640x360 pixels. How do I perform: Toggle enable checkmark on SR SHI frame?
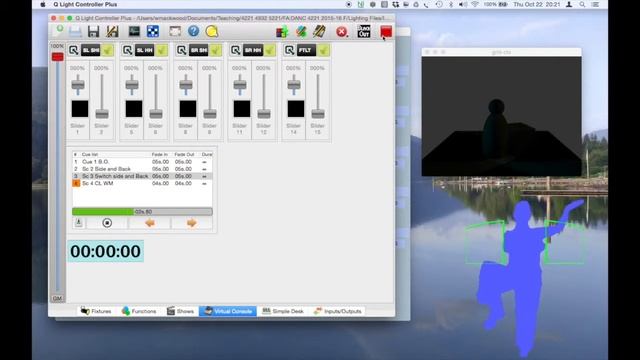[216, 50]
